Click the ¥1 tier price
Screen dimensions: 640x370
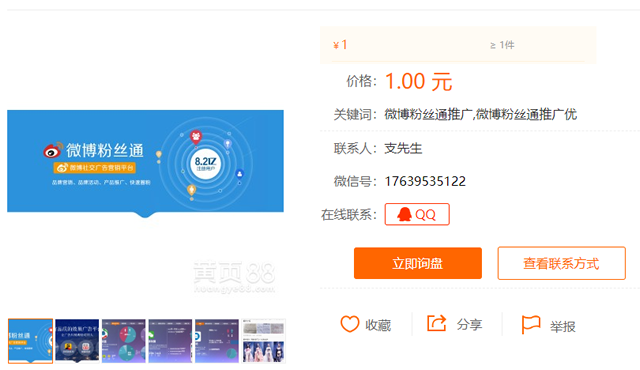tap(340, 44)
